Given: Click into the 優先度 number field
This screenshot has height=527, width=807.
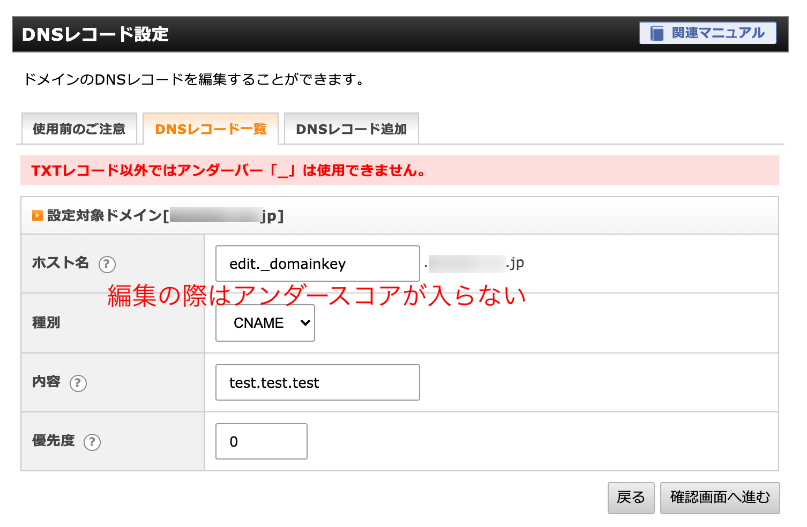Looking at the screenshot, I should pos(261,441).
